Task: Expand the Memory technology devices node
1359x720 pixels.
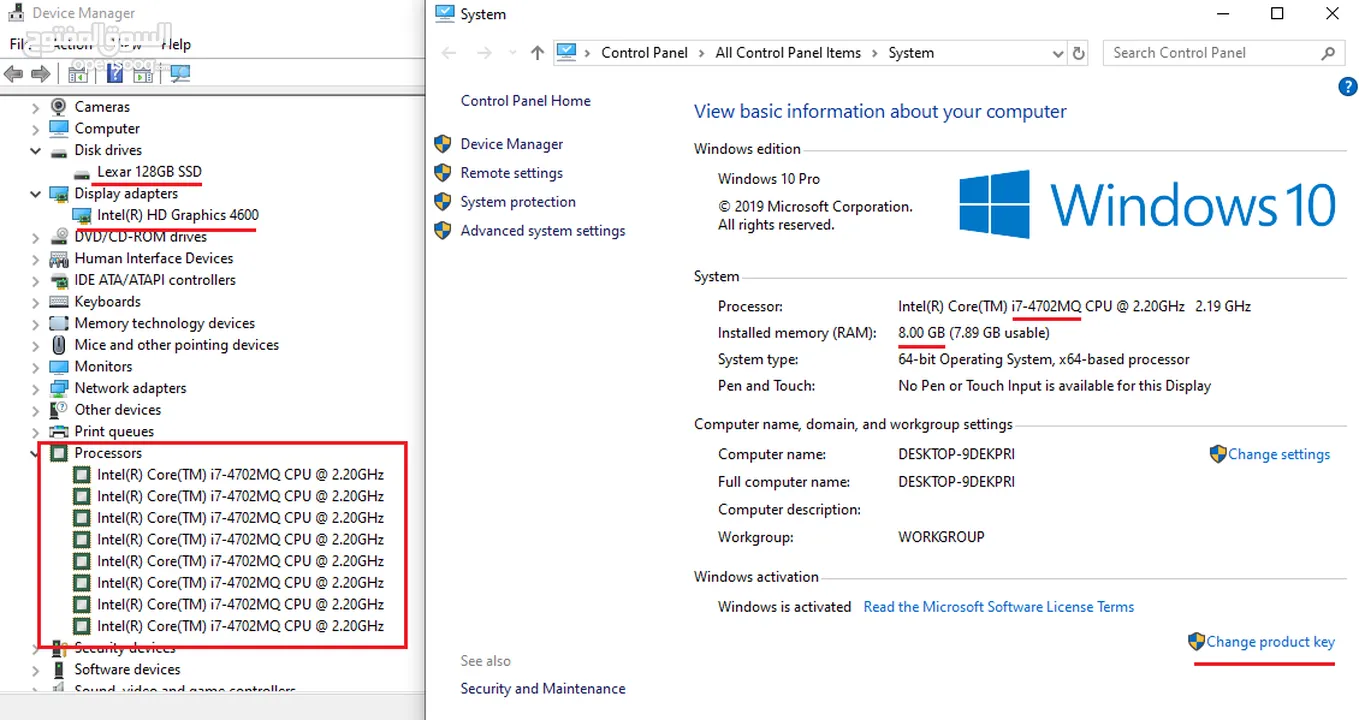Action: point(36,324)
